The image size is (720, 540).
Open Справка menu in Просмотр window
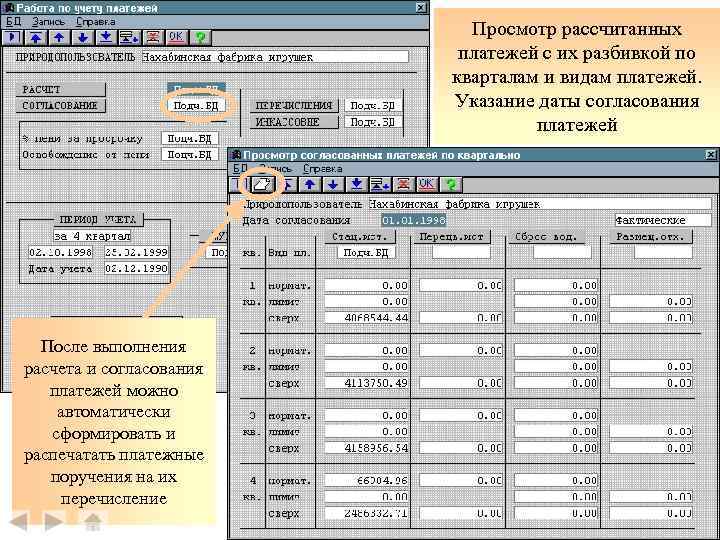(x=322, y=169)
